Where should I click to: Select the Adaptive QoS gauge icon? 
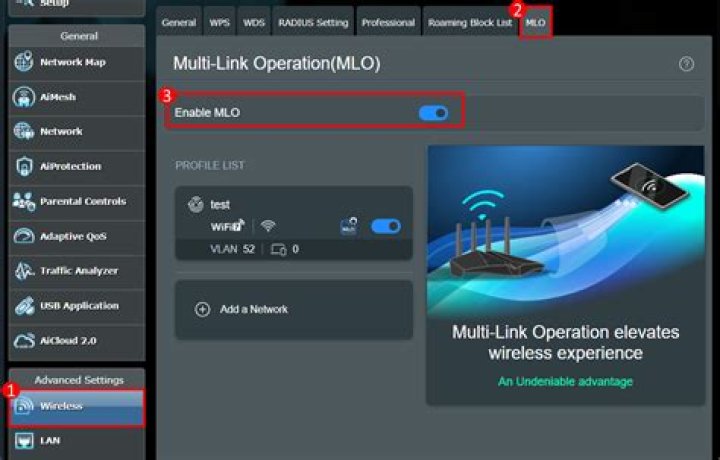point(24,236)
